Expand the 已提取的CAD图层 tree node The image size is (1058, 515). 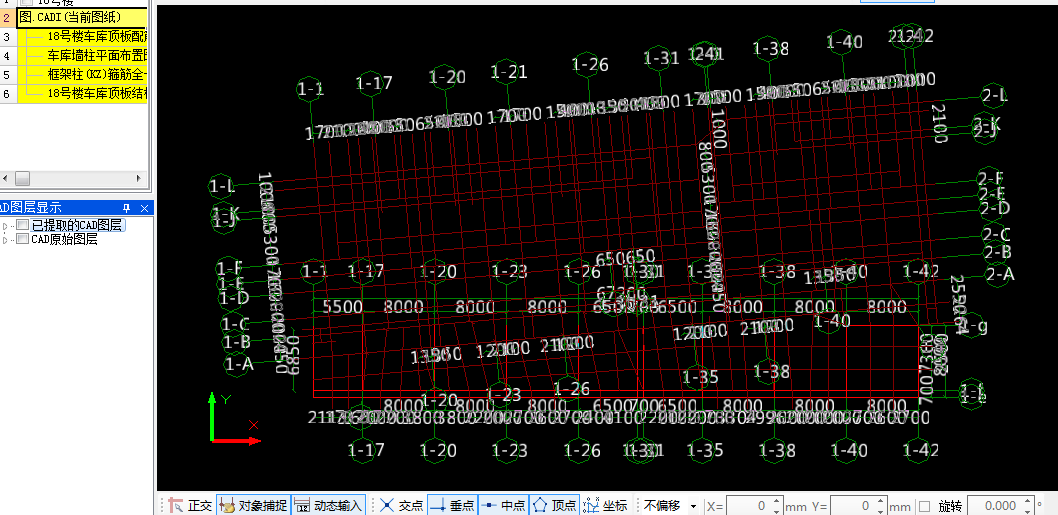[x=6, y=225]
